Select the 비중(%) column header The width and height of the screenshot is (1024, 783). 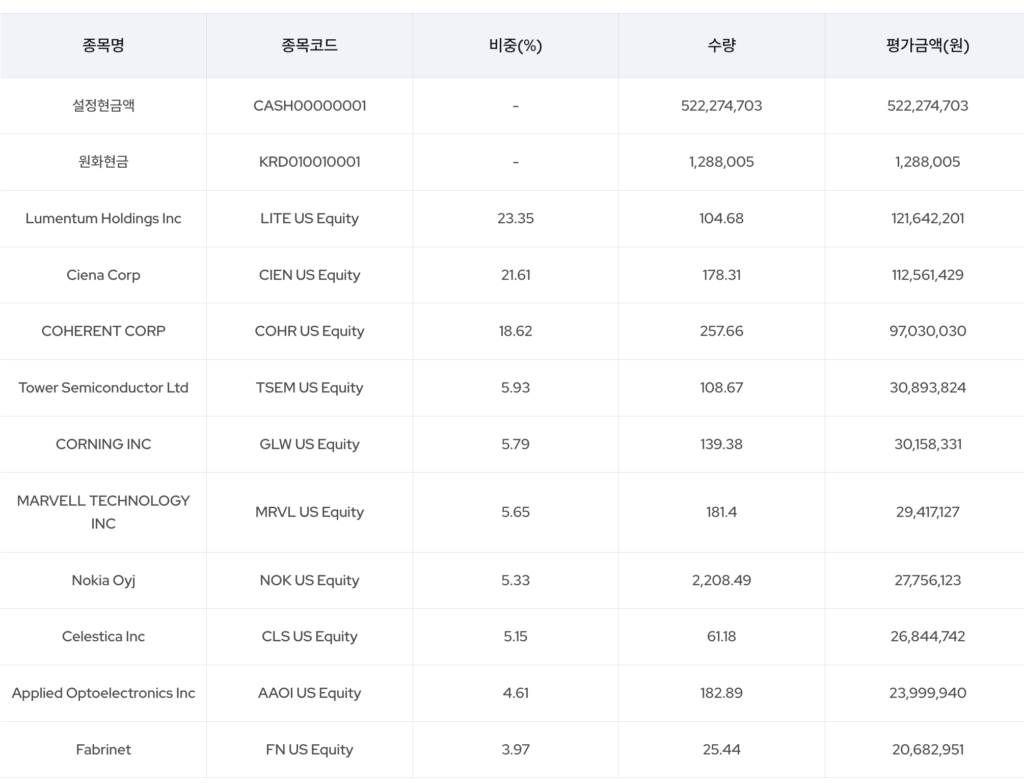coord(515,45)
